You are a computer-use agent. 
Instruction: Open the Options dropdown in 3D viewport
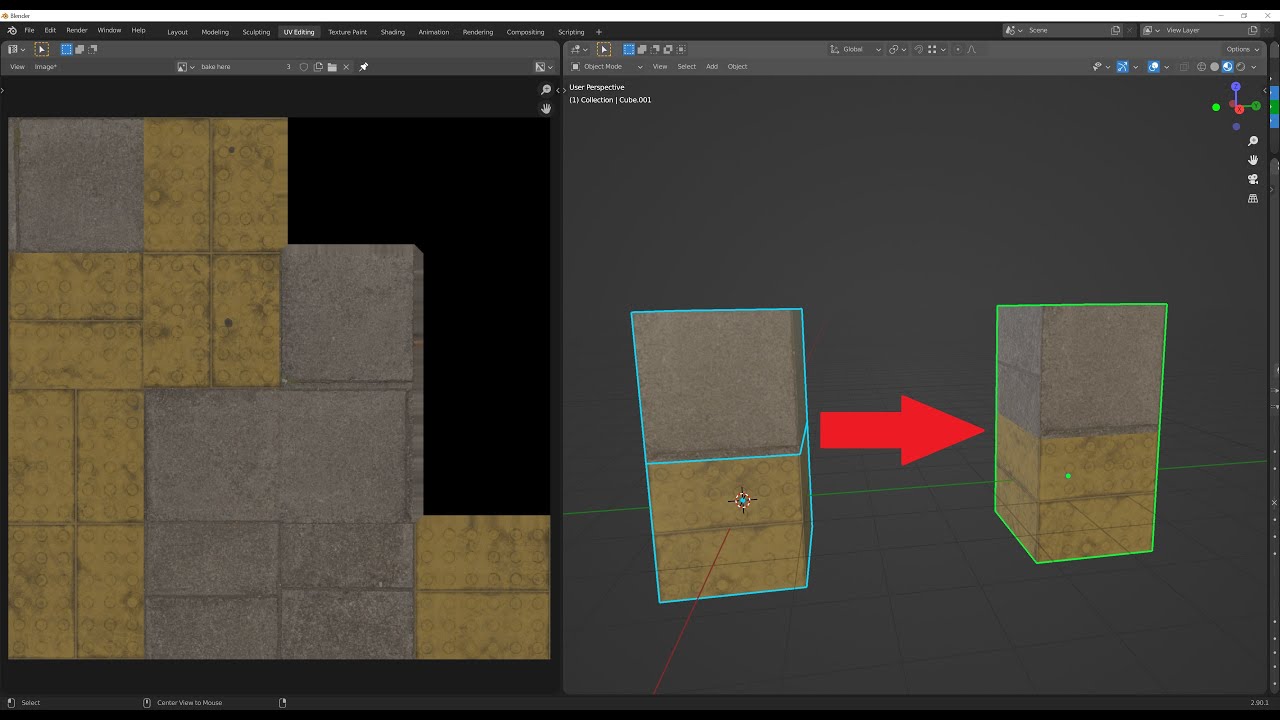click(x=1241, y=49)
